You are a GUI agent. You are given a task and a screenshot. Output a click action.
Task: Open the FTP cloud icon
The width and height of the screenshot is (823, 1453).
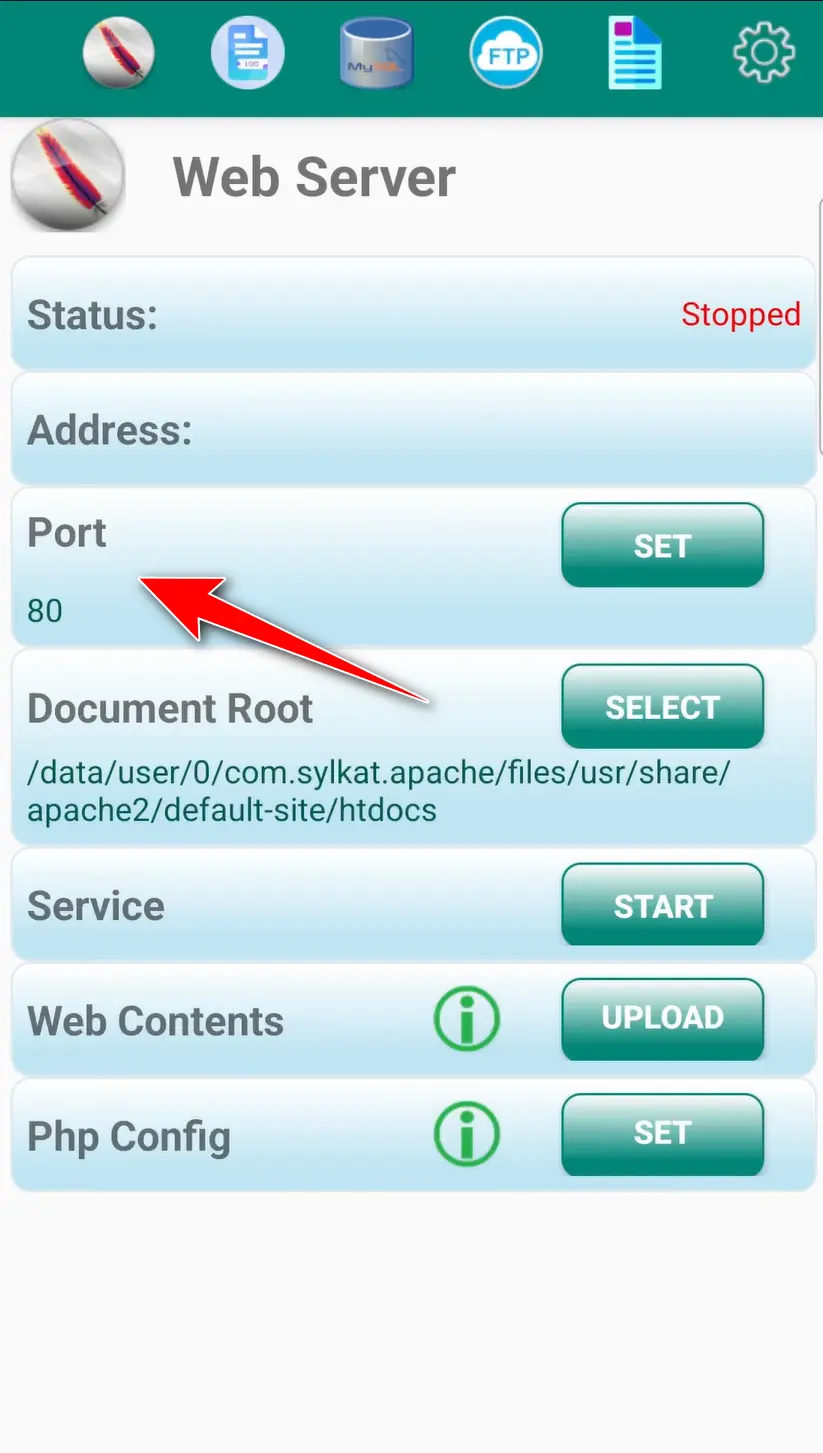(x=506, y=53)
